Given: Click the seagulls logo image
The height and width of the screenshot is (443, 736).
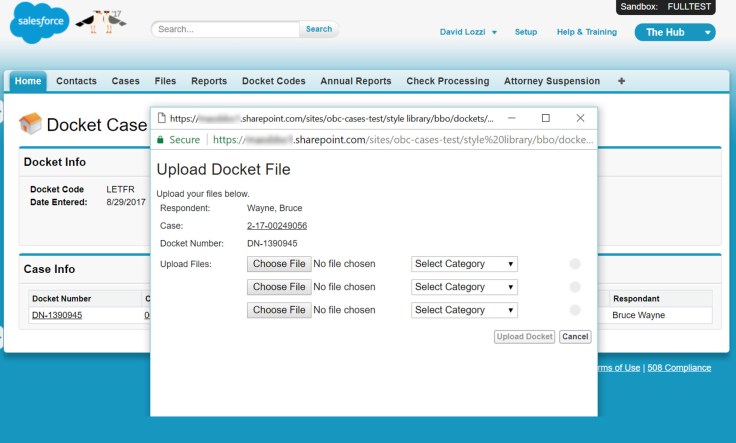Looking at the screenshot, I should click(101, 22).
